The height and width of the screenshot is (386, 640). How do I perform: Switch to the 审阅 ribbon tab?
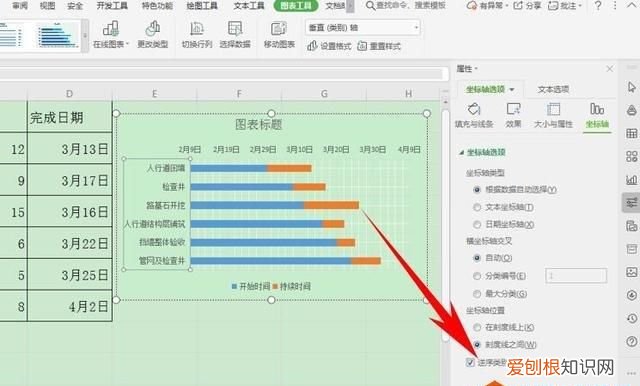click(x=20, y=6)
